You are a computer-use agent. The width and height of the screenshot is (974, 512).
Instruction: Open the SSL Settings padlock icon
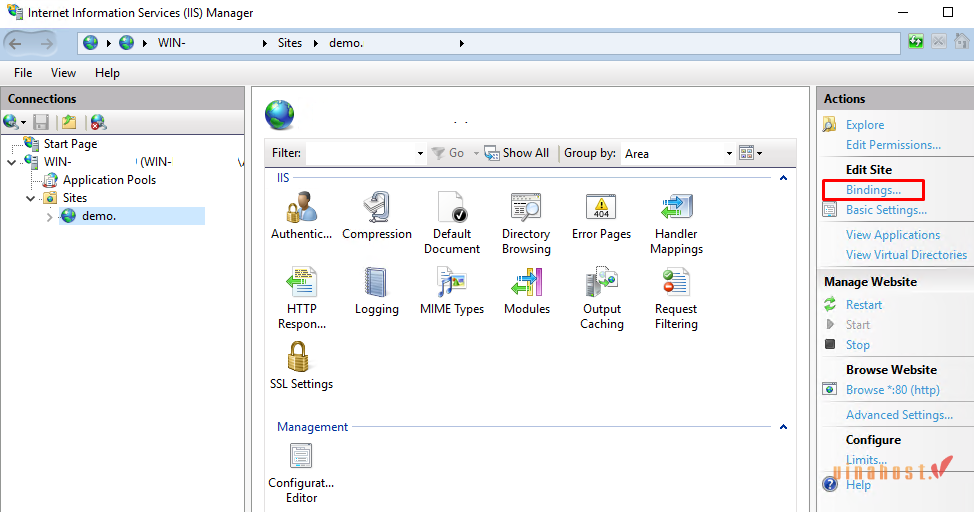pos(298,357)
